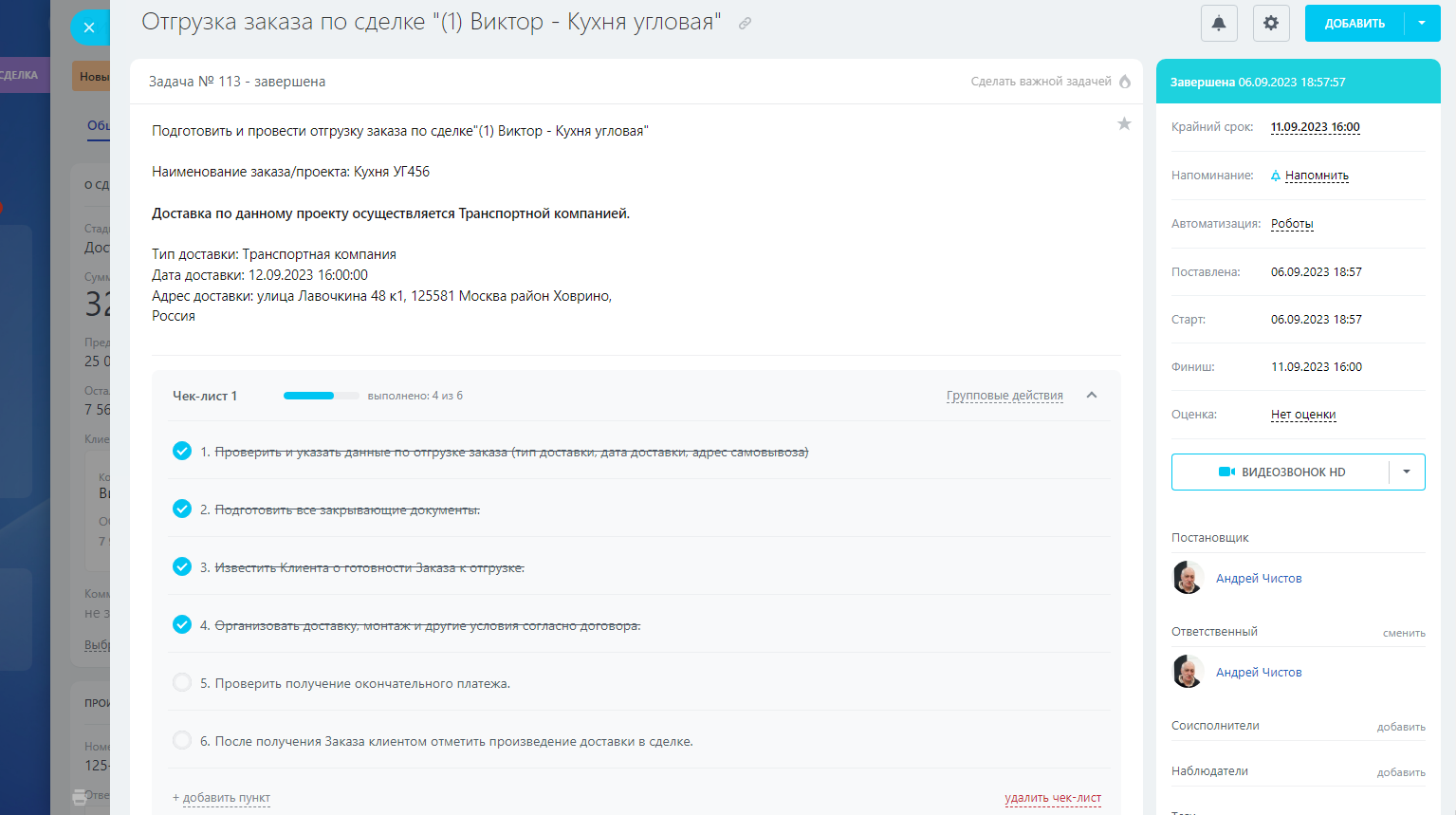The width and height of the screenshot is (1456, 815).
Task: Open task settings gear icon
Action: tap(1271, 24)
